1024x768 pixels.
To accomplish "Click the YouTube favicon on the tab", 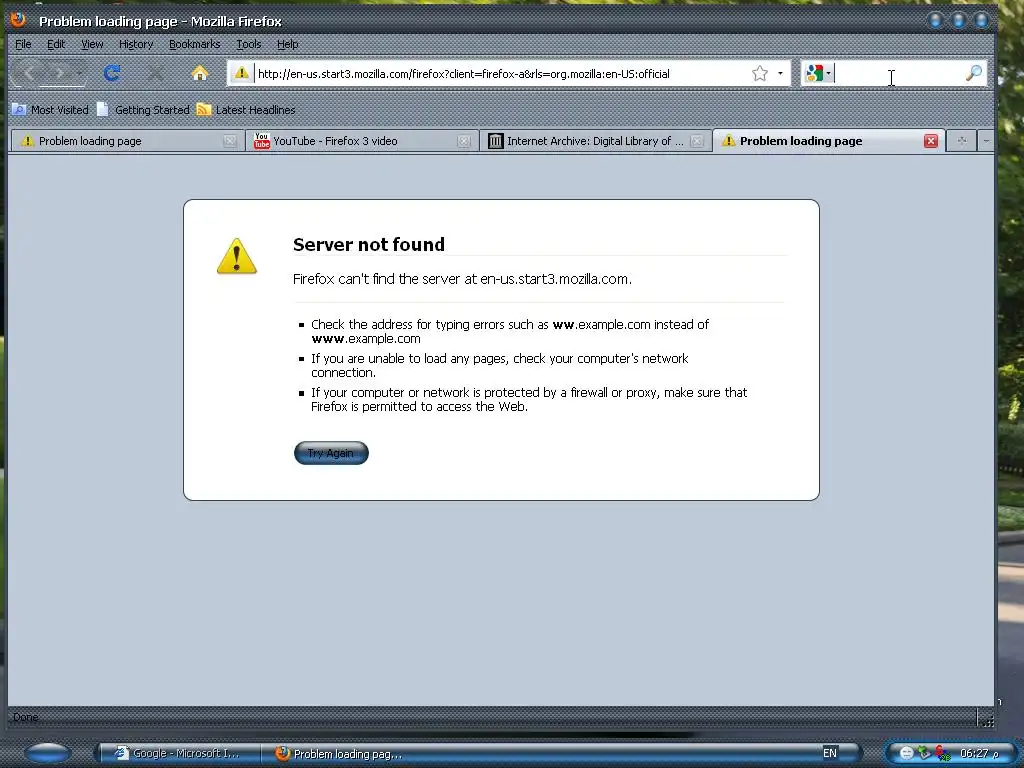I will [262, 141].
